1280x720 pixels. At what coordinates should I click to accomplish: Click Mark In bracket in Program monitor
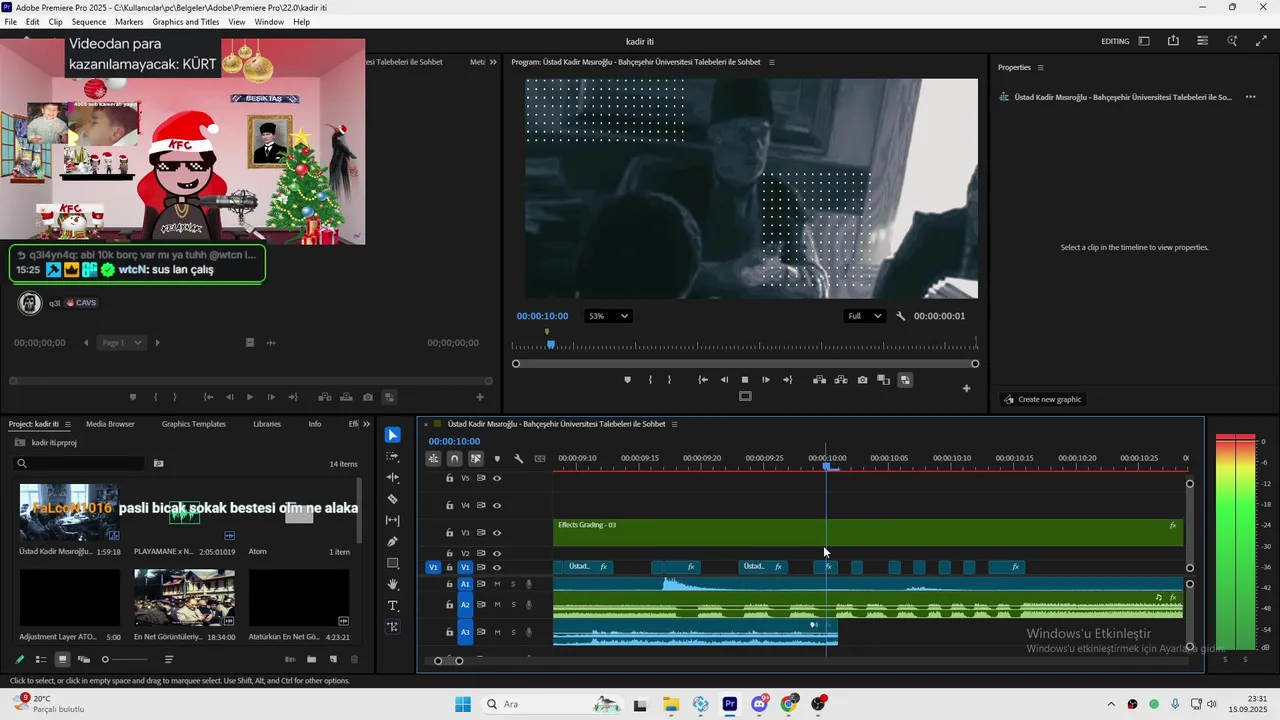(650, 380)
